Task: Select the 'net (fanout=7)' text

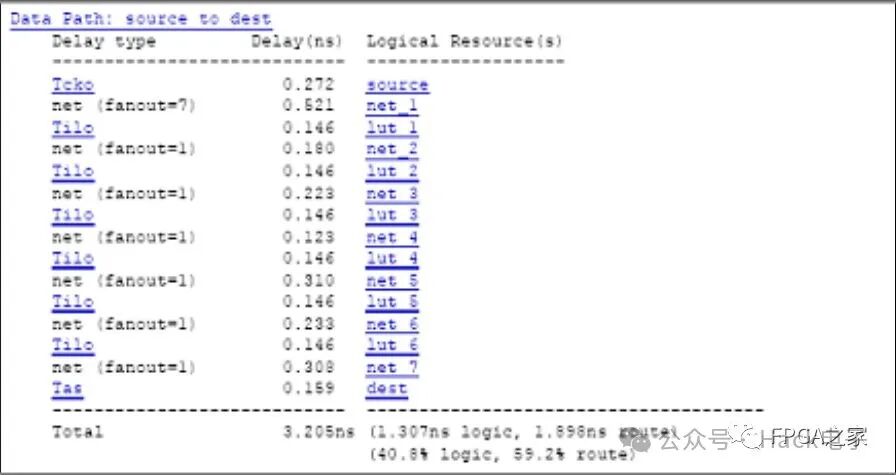Action: pyautogui.click(x=124, y=106)
